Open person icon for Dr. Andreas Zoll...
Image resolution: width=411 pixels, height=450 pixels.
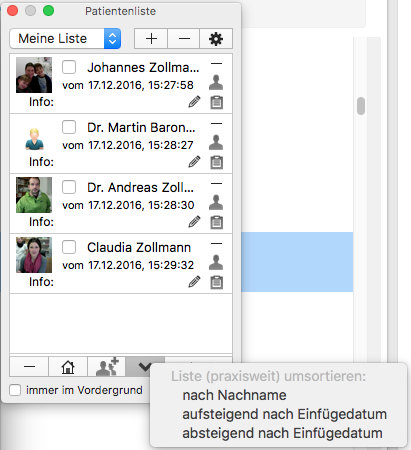click(216, 202)
